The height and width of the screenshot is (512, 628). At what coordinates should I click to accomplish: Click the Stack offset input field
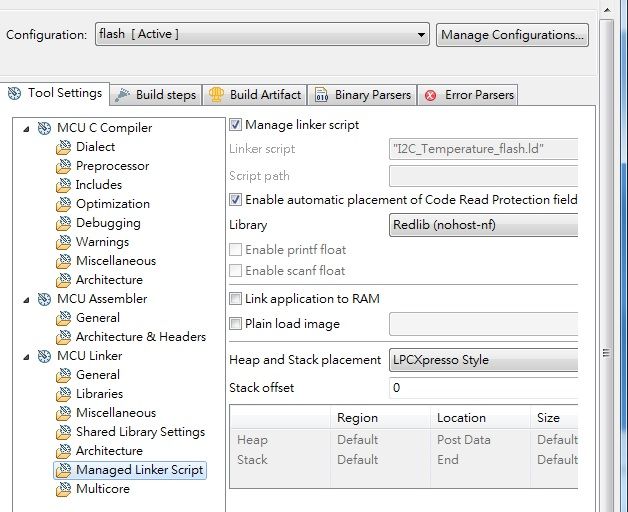click(x=484, y=387)
